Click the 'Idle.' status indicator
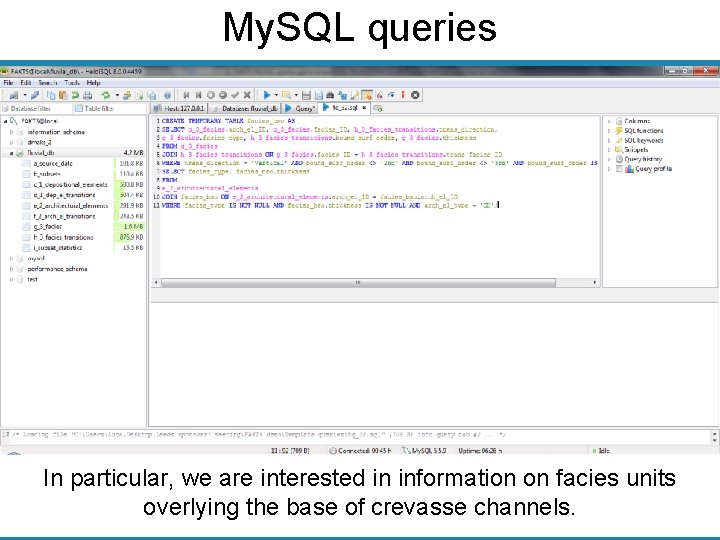This screenshot has width=720, height=540. (602, 450)
